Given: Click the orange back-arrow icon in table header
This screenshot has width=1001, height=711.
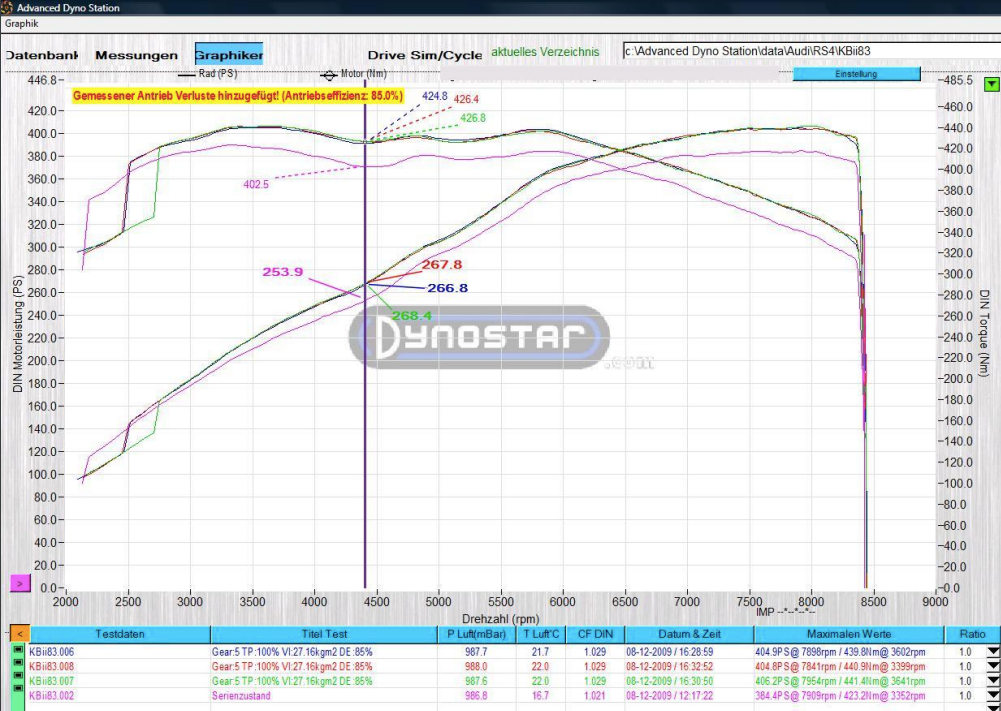Looking at the screenshot, I should point(18,634).
